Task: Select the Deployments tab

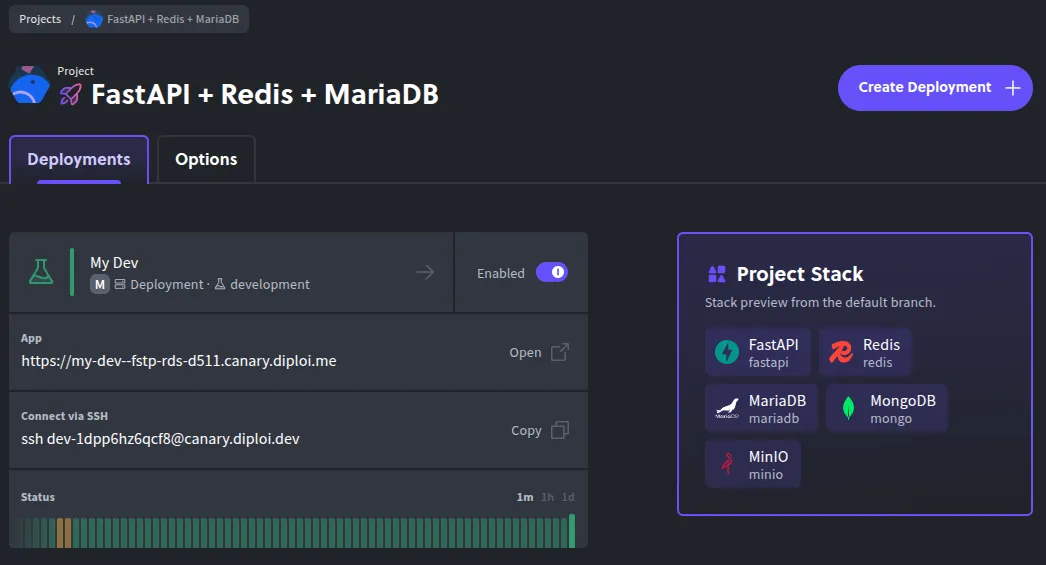Action: [x=79, y=160]
